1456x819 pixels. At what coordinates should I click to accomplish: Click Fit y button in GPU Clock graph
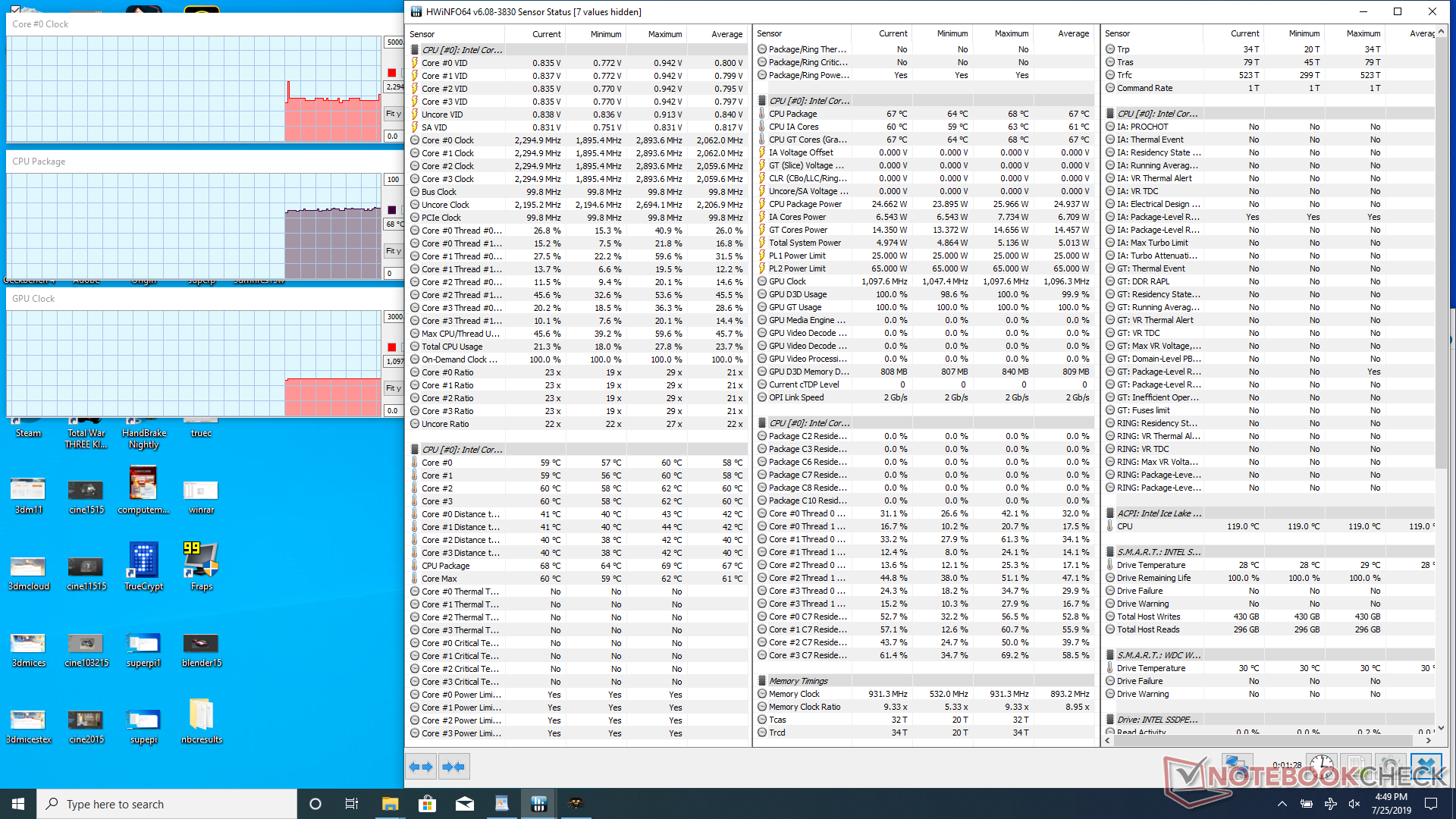click(393, 388)
